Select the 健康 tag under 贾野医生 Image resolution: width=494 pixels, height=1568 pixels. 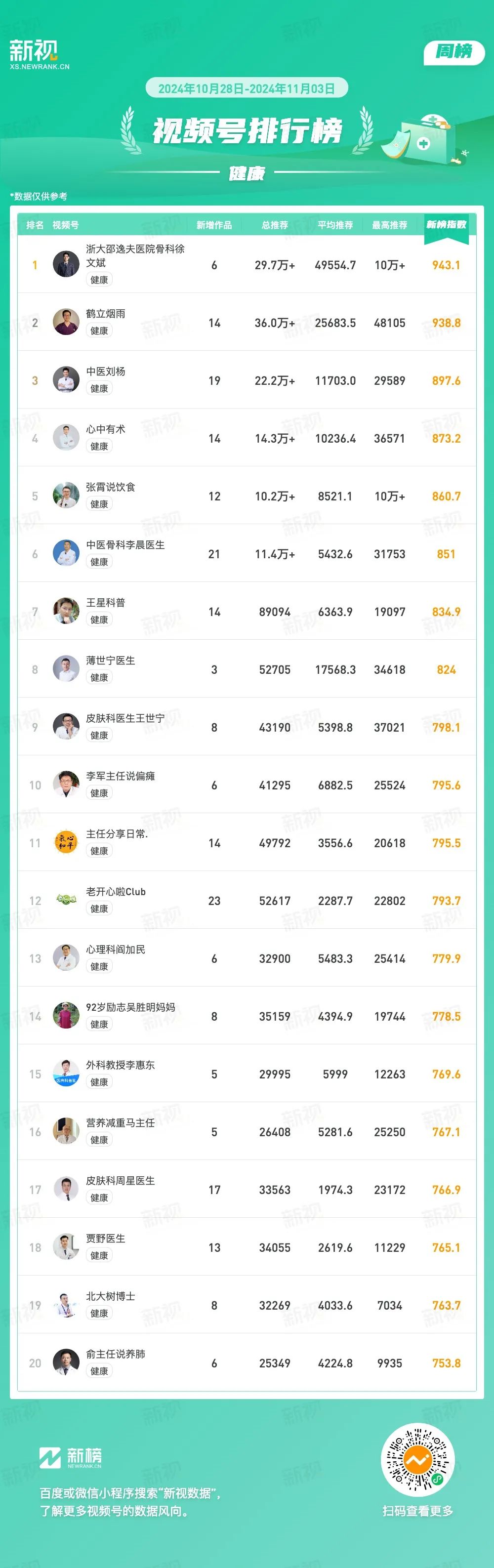point(99,1255)
